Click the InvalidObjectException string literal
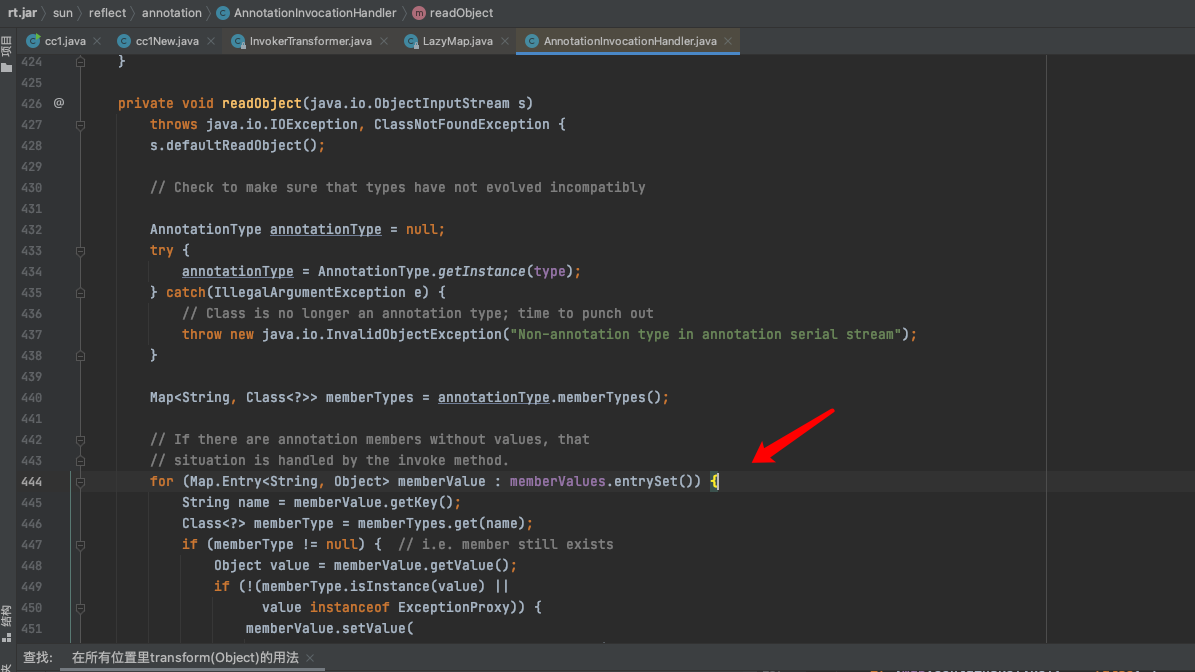Screen dimensions: 1195x672 coord(706,334)
